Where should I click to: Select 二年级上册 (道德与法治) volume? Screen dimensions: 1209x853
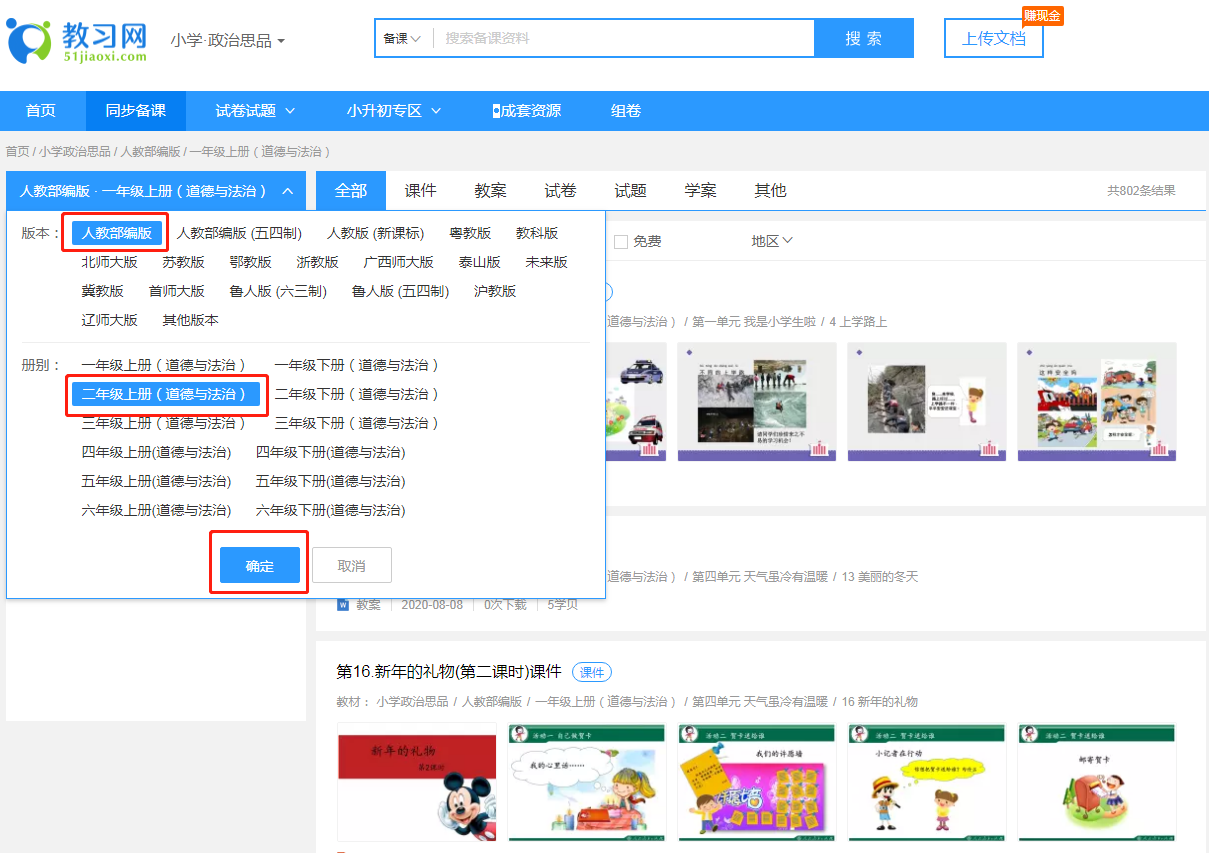pos(166,394)
